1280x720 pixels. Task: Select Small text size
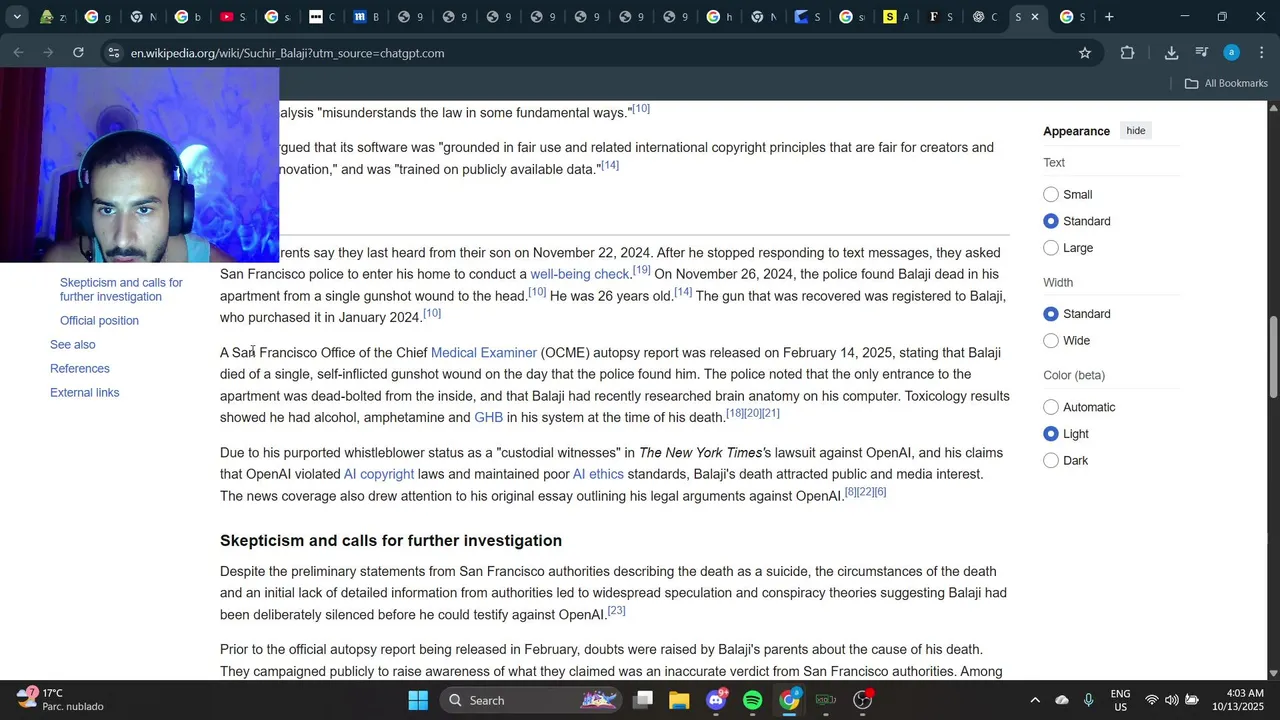1051,195
